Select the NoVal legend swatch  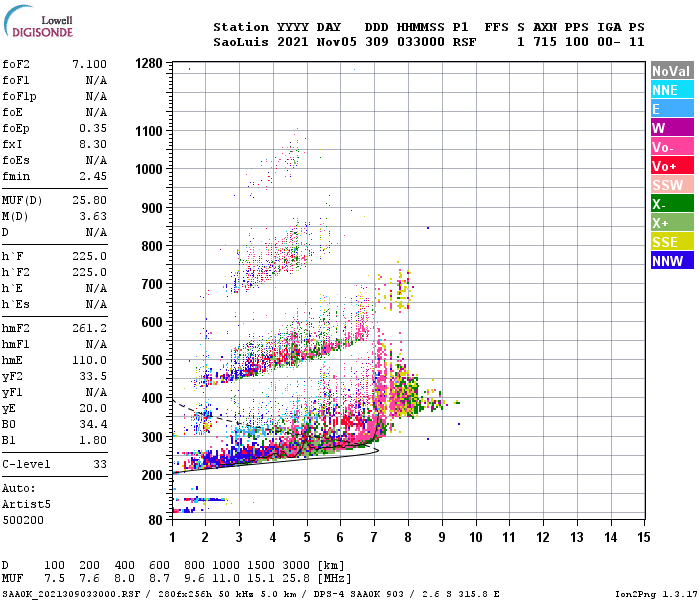point(672,71)
